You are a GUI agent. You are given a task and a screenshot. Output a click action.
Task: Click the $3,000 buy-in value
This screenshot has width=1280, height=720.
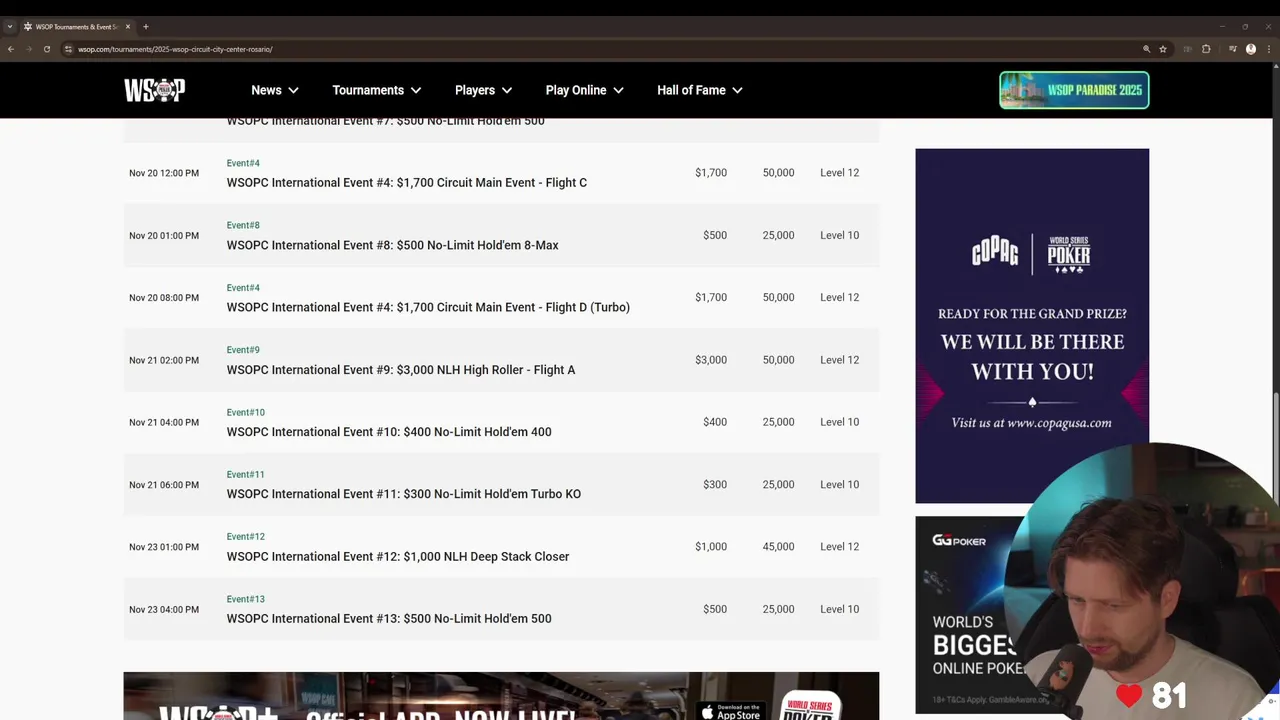pos(711,360)
